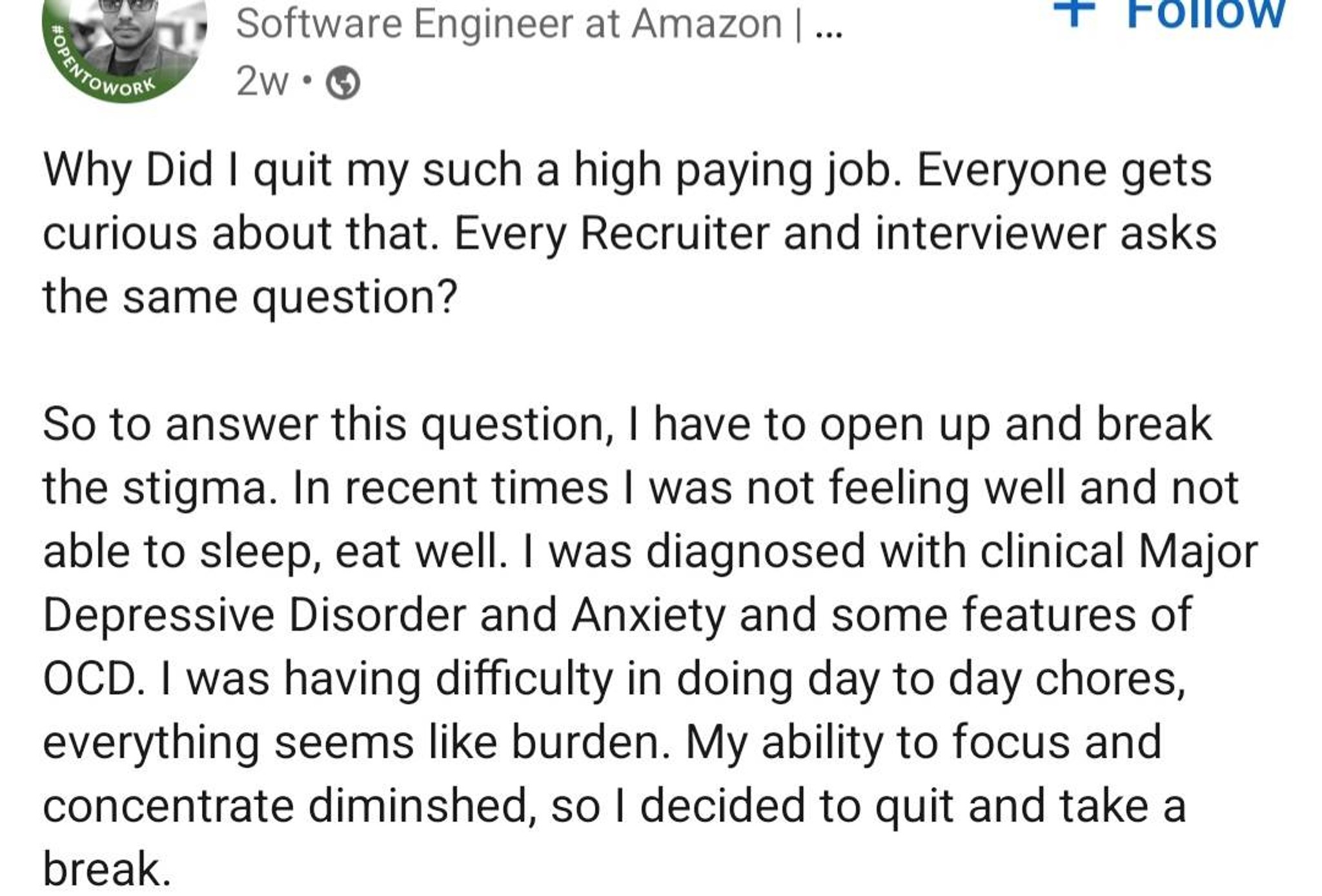Click the globe public visibility icon
The width and height of the screenshot is (1322, 896).
(343, 83)
